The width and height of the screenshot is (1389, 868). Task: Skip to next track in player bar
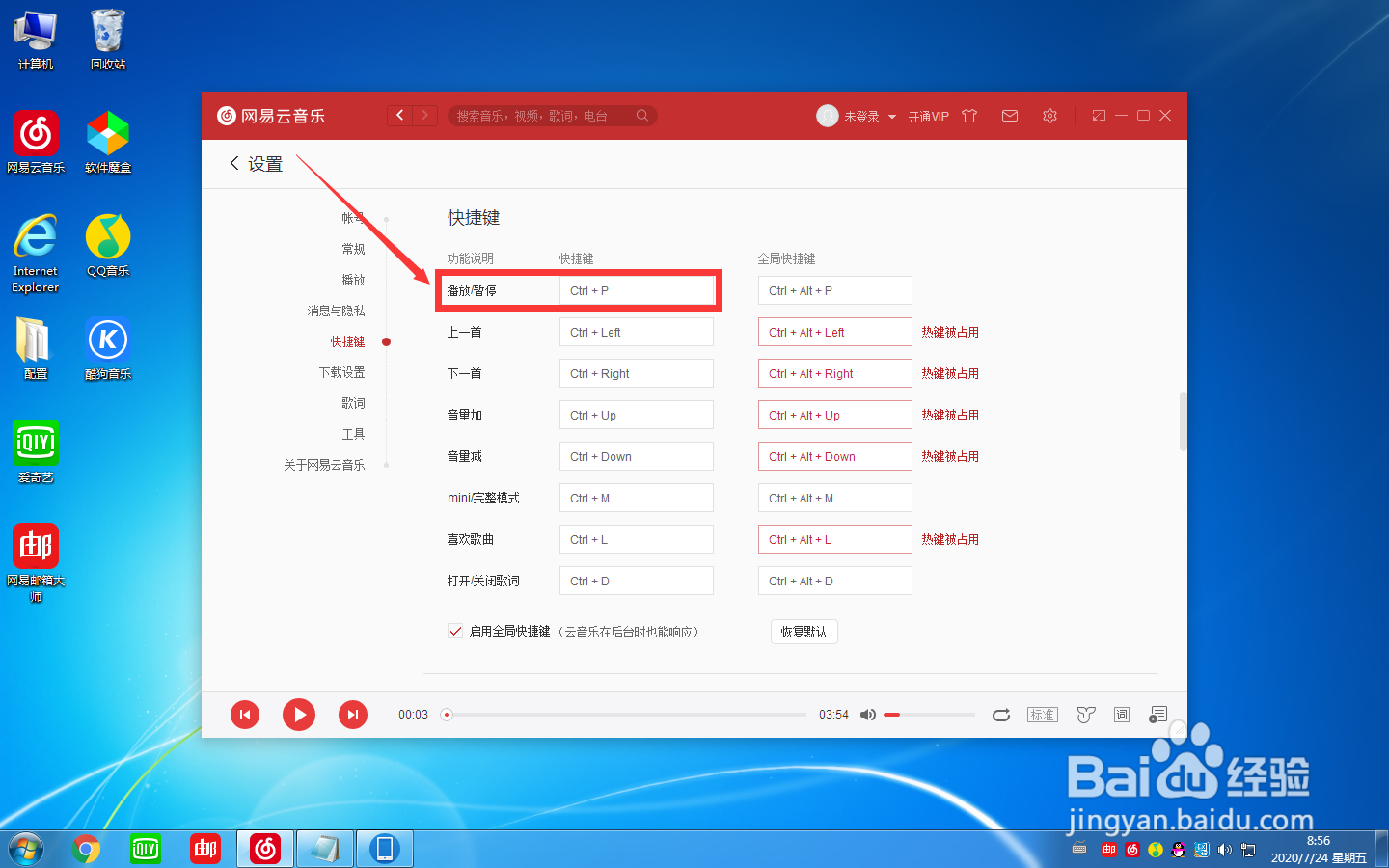click(353, 715)
